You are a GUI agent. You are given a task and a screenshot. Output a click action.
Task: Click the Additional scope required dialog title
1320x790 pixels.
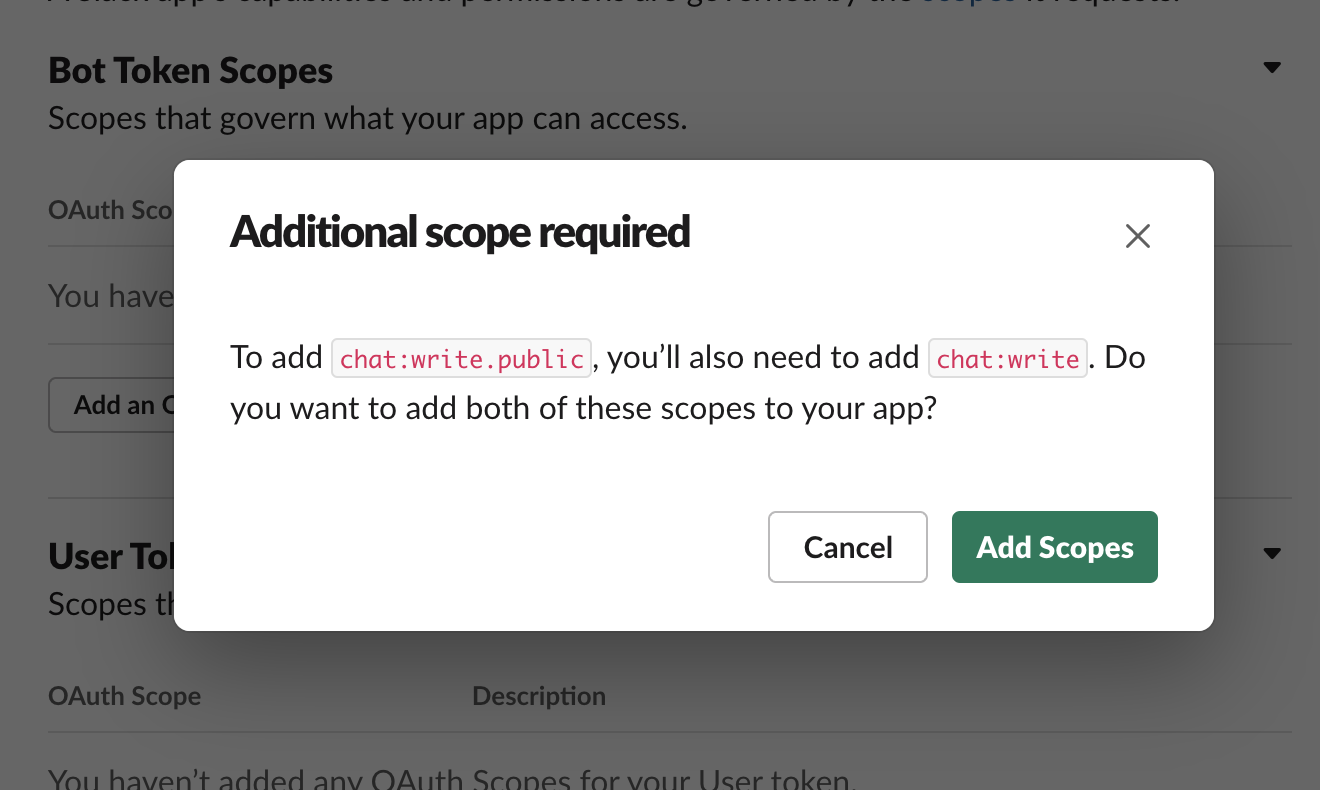(460, 233)
